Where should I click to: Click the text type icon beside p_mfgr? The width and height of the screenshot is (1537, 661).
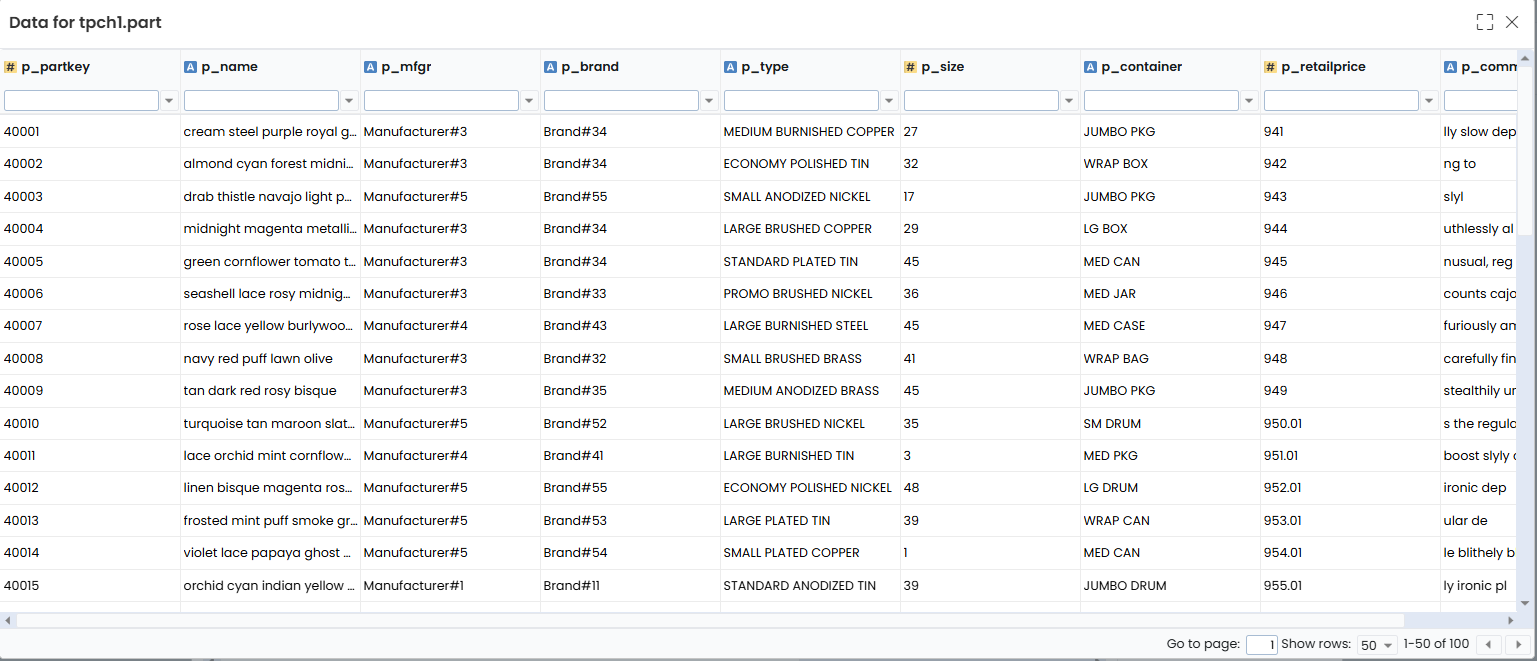coord(370,67)
